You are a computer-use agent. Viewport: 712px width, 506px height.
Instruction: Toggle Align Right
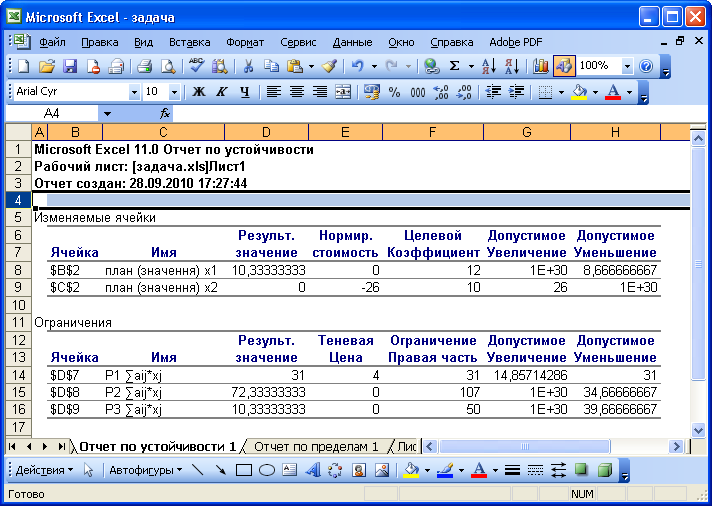point(320,92)
